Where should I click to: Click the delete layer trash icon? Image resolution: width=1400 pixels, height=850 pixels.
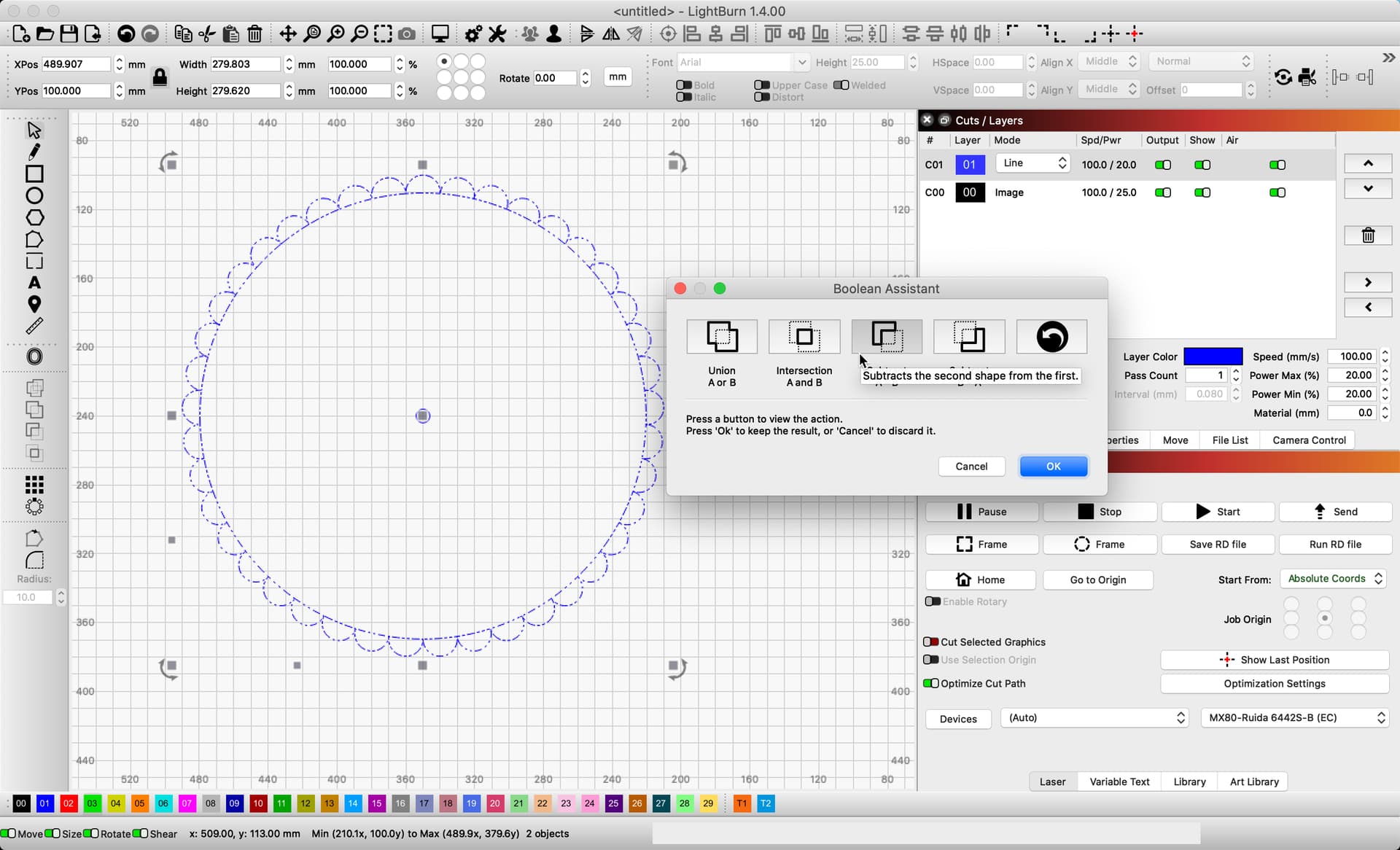(1368, 235)
